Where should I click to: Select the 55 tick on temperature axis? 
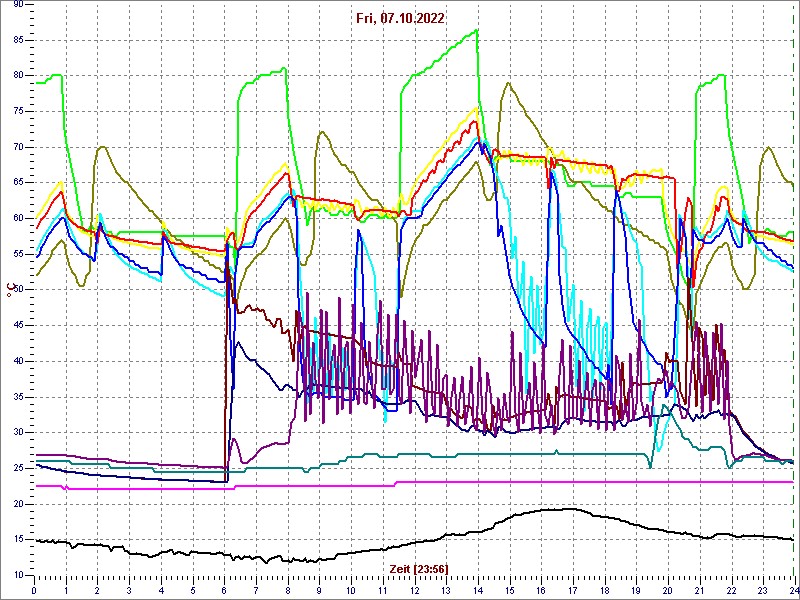[x=18, y=254]
